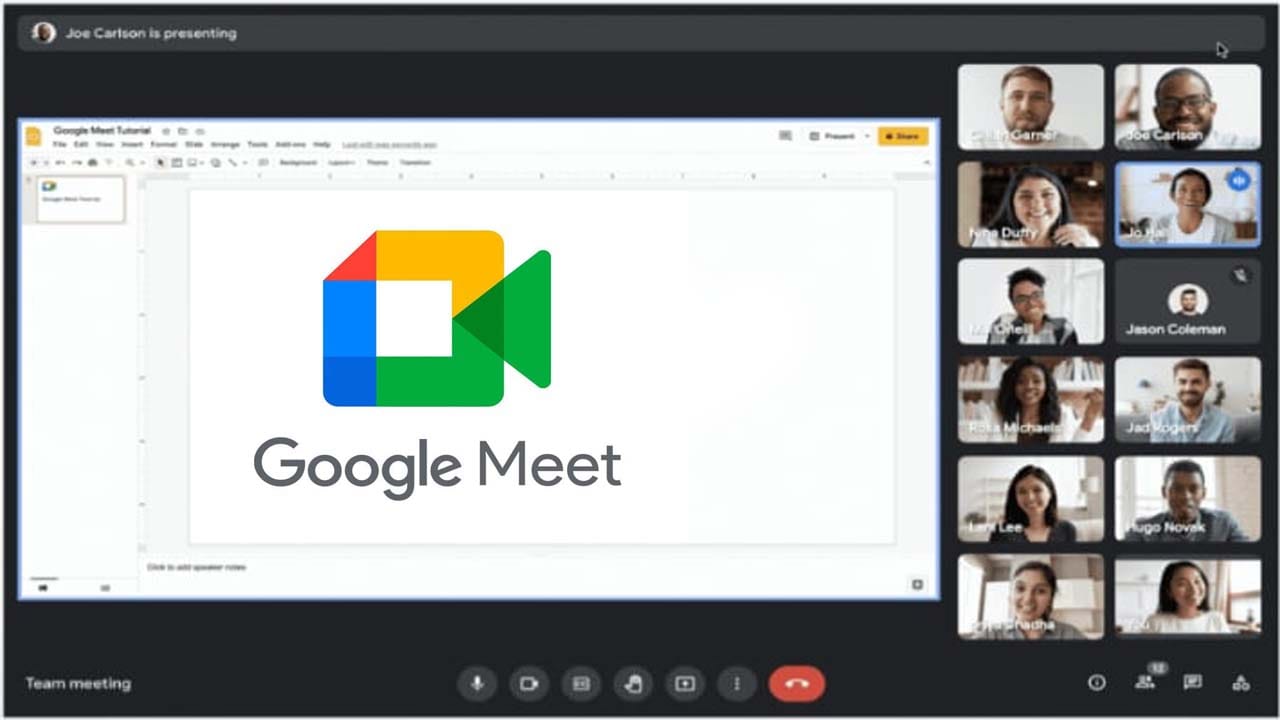Open the Activities shapes icon
This screenshot has height=720, width=1280.
(x=1241, y=683)
